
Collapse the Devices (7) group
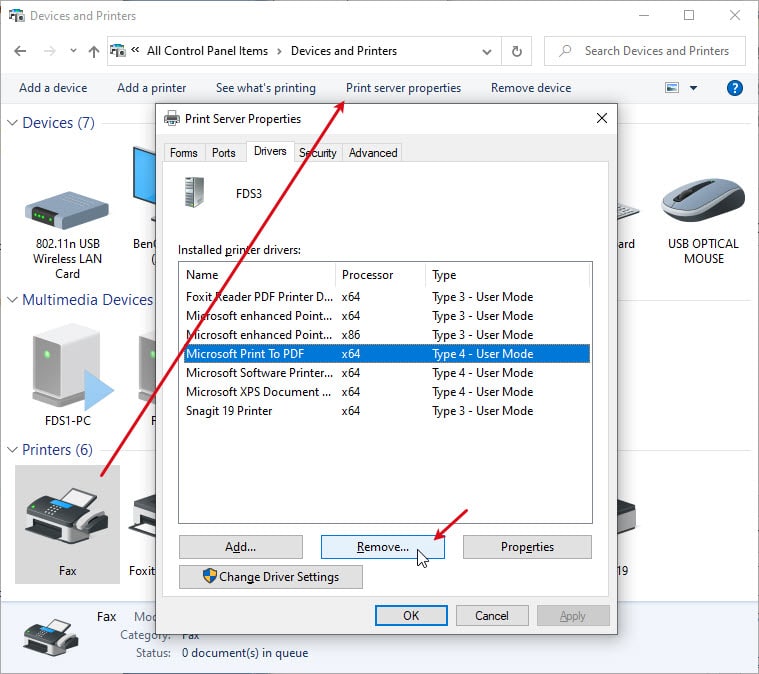click(x=12, y=123)
